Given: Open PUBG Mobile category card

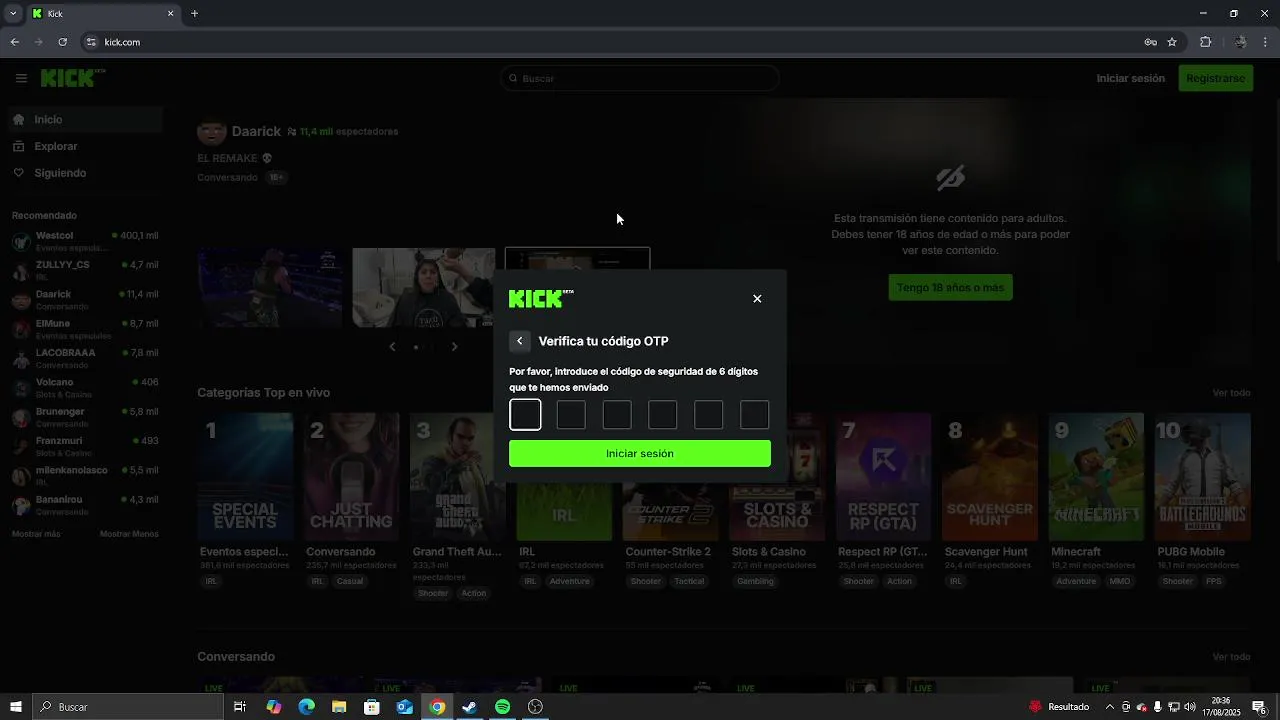Looking at the screenshot, I should tap(1202, 477).
